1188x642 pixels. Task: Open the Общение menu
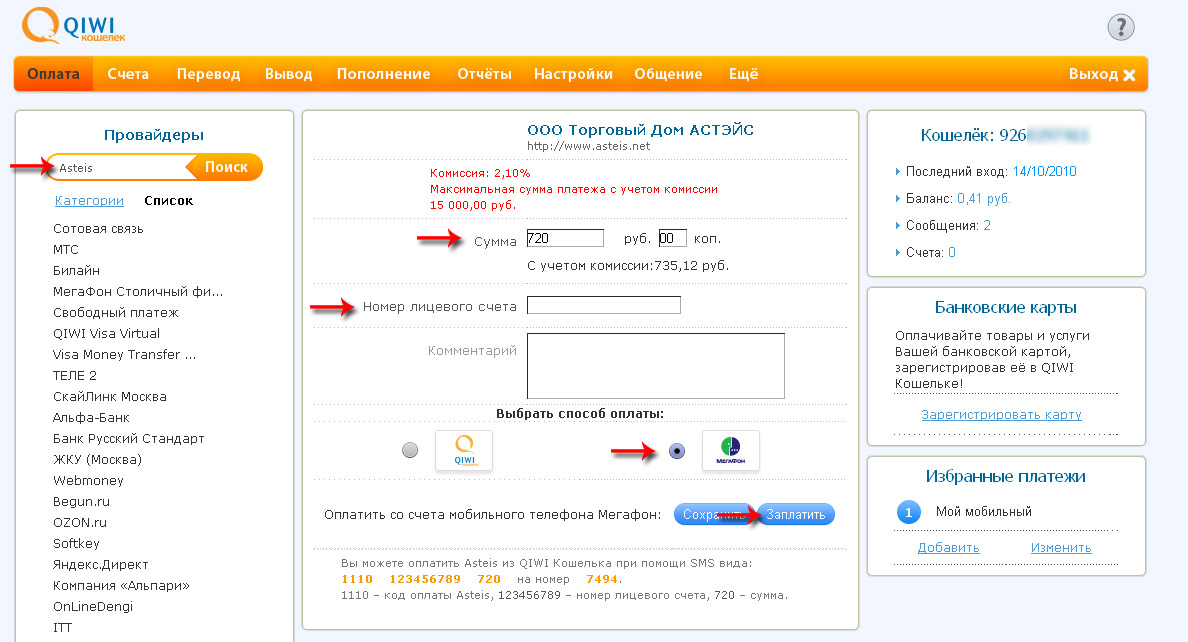coord(668,74)
